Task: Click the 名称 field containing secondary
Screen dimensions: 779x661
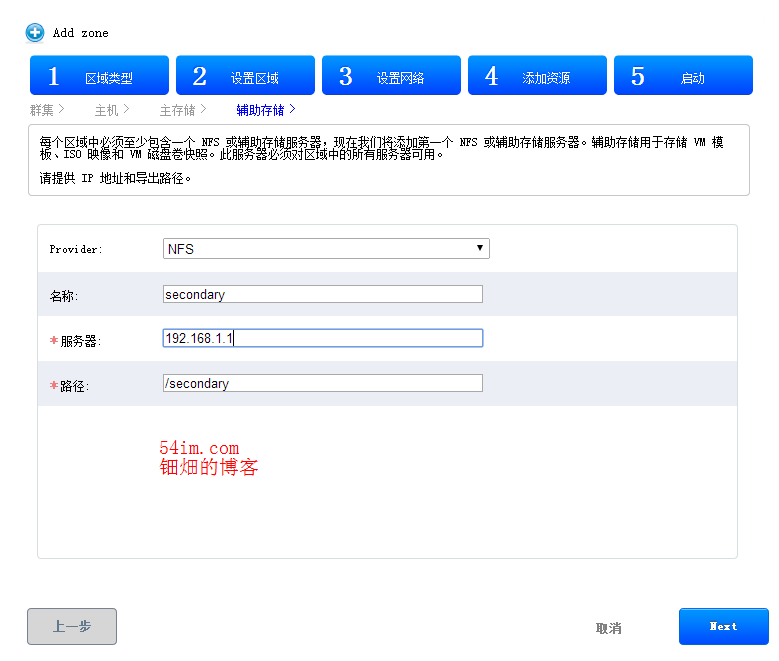Action: pos(323,294)
